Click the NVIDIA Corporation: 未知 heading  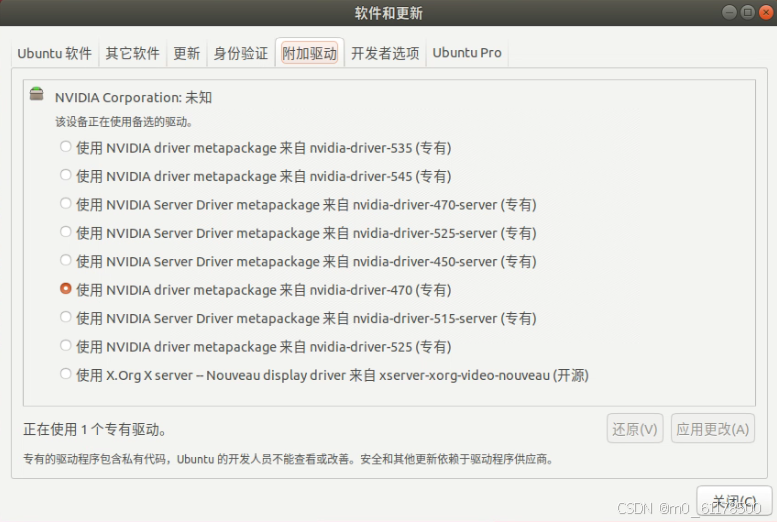(133, 98)
